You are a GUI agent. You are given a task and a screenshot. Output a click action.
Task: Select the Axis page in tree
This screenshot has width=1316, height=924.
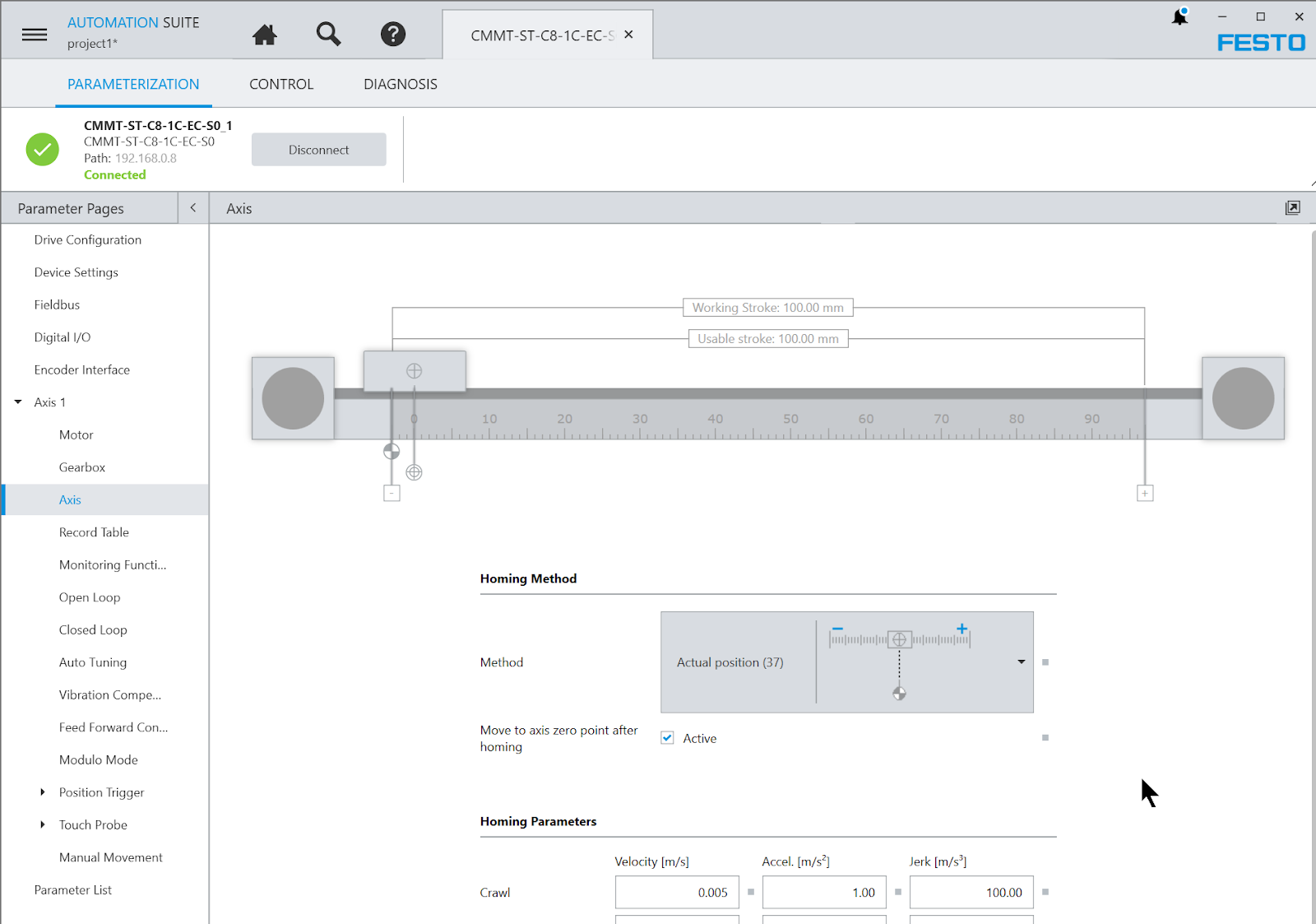point(105,499)
